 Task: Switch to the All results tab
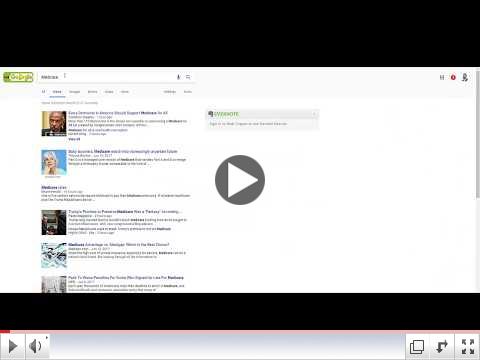pyautogui.click(x=43, y=92)
